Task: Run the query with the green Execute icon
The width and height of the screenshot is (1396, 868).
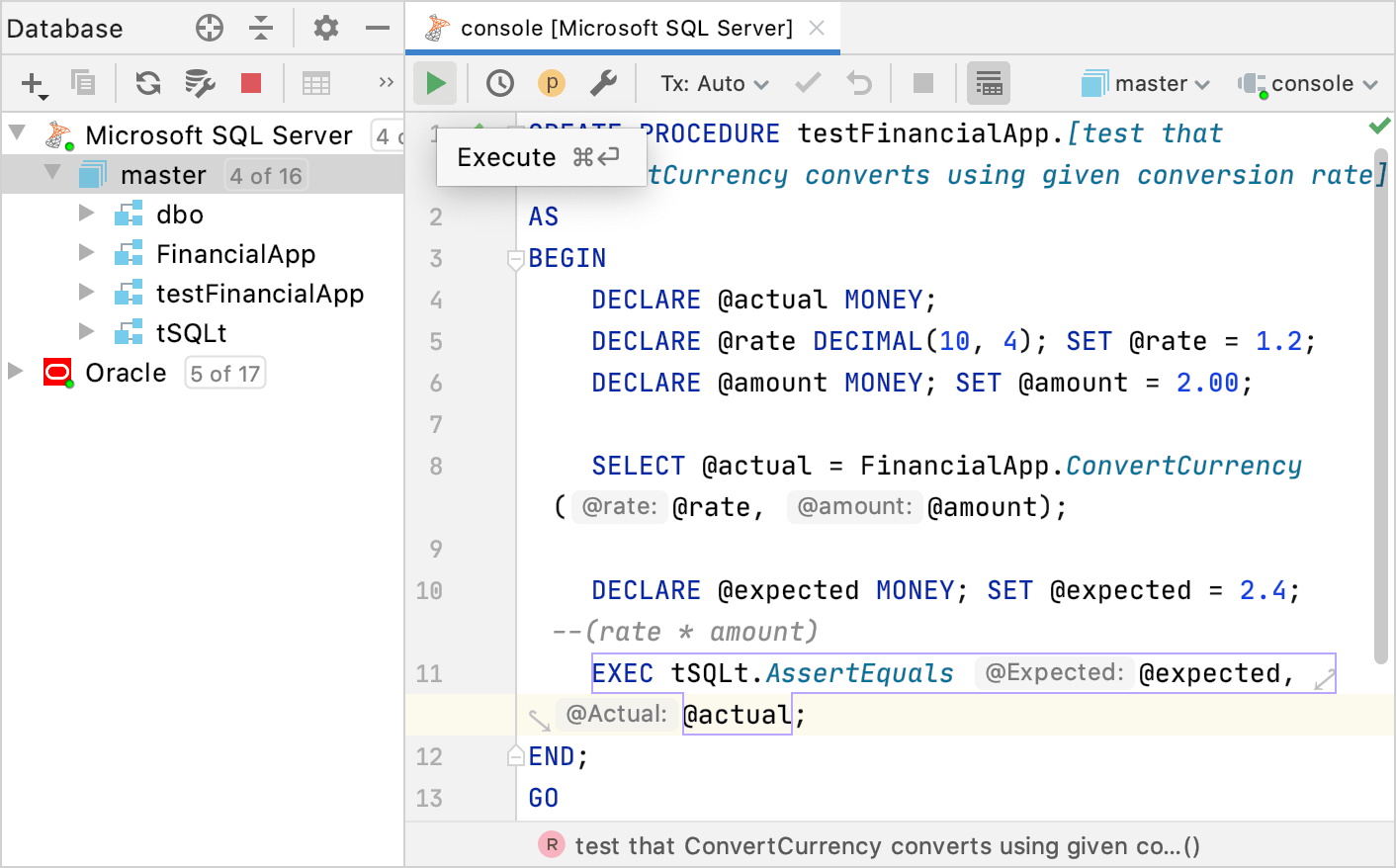Action: 435,83
